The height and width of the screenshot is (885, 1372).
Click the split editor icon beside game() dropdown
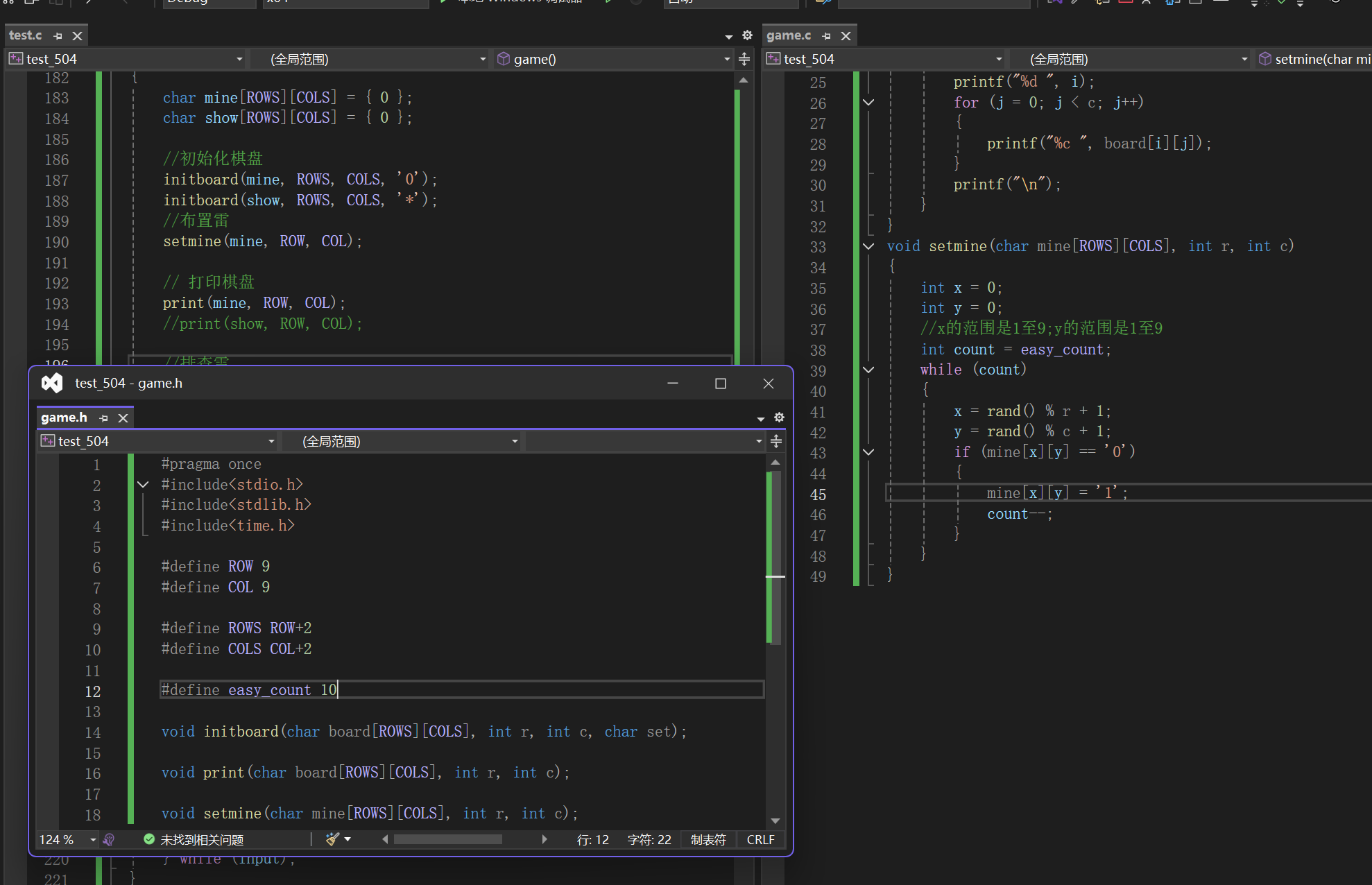pyautogui.click(x=744, y=59)
